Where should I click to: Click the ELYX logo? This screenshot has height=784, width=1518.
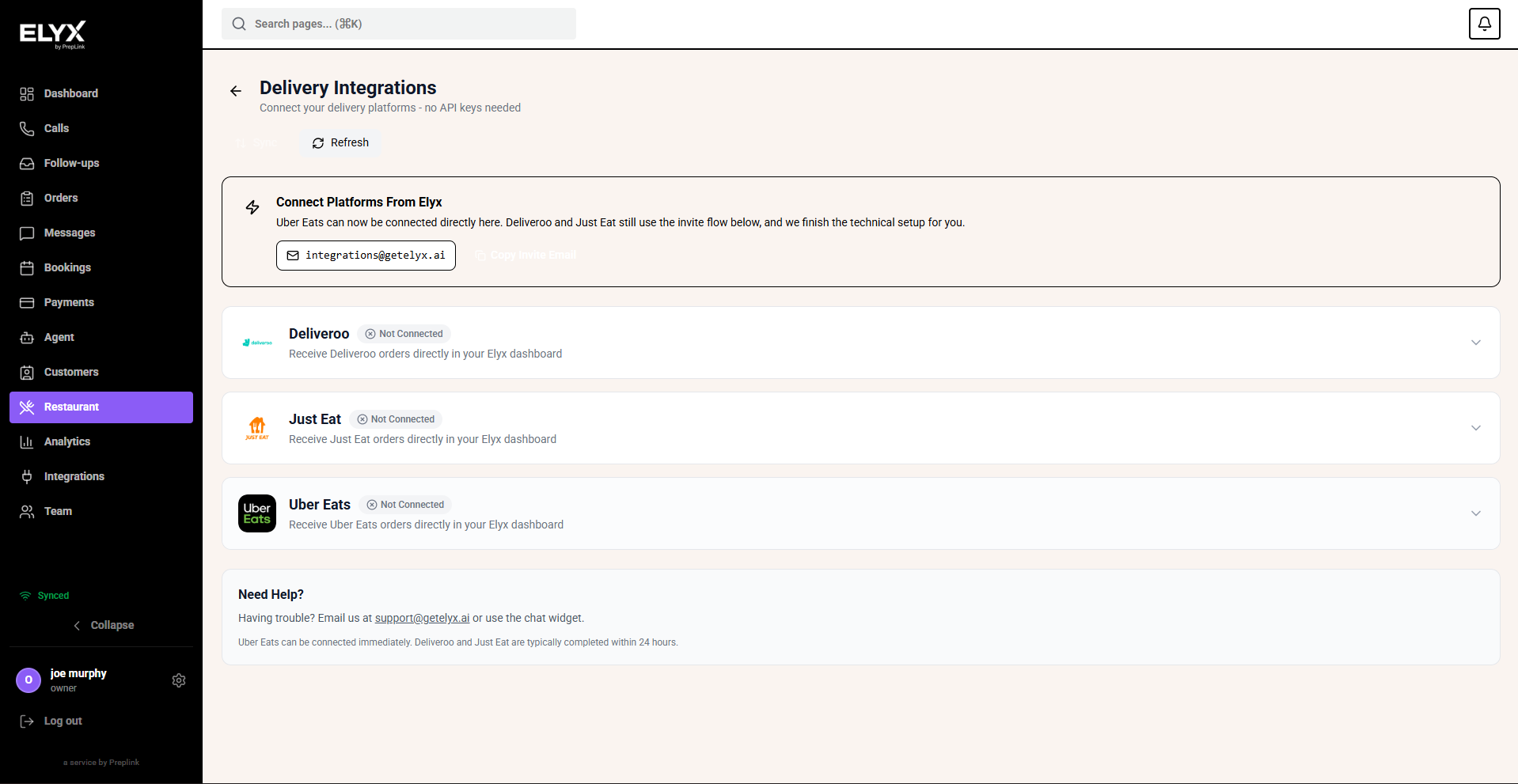coord(52,34)
